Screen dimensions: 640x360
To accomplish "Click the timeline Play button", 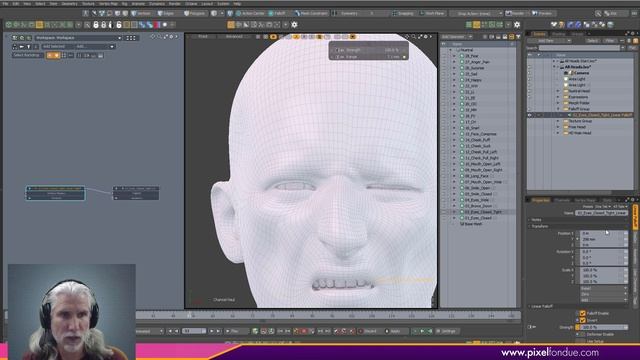I will pyautogui.click(x=233, y=331).
